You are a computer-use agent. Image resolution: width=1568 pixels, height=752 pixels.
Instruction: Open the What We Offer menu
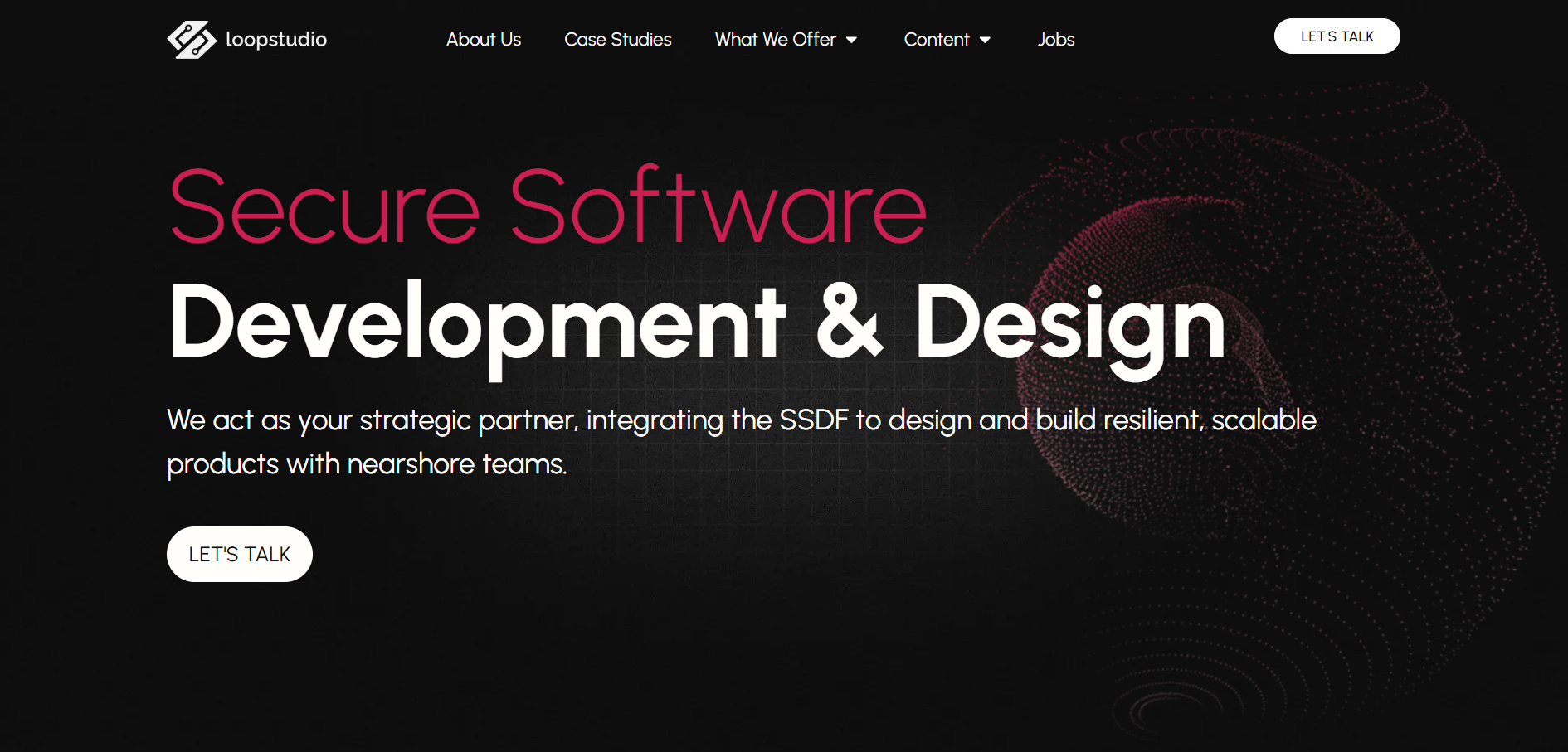click(776, 40)
